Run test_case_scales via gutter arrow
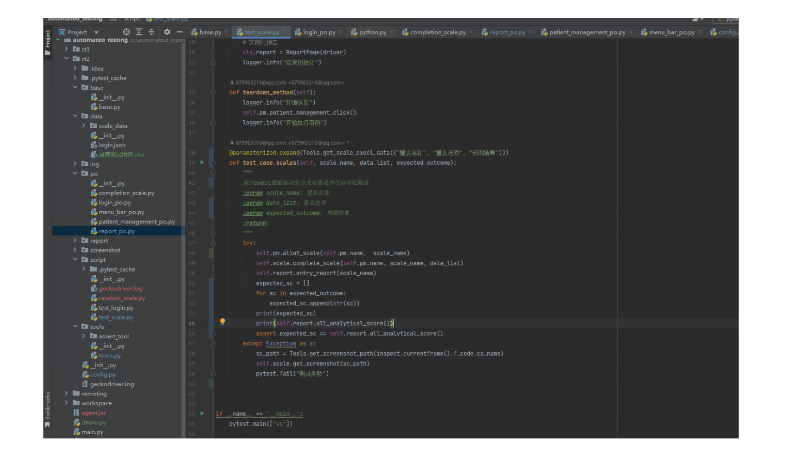Screen dimensions: 800x453 (202, 163)
